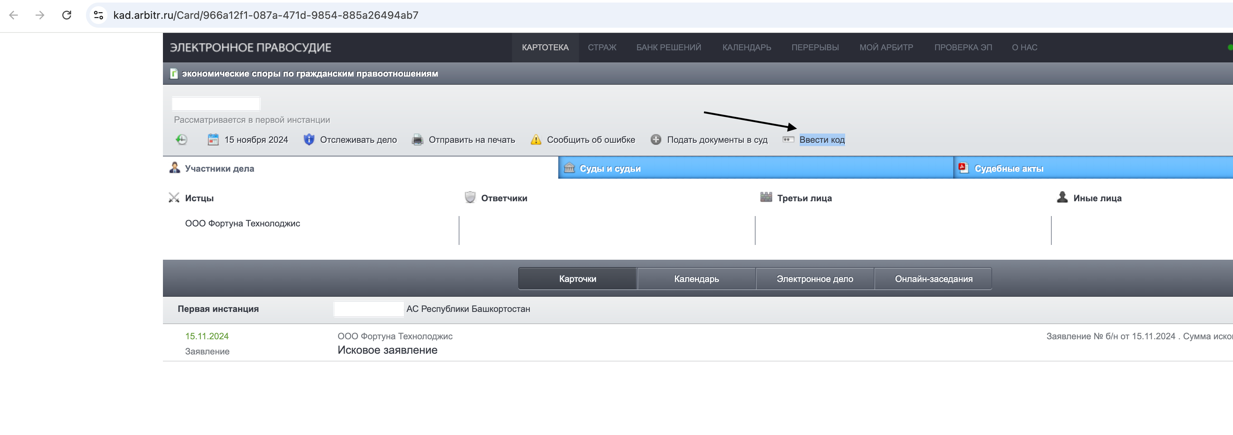Open the Картотека menu item
This screenshot has width=1233, height=435.
(545, 47)
